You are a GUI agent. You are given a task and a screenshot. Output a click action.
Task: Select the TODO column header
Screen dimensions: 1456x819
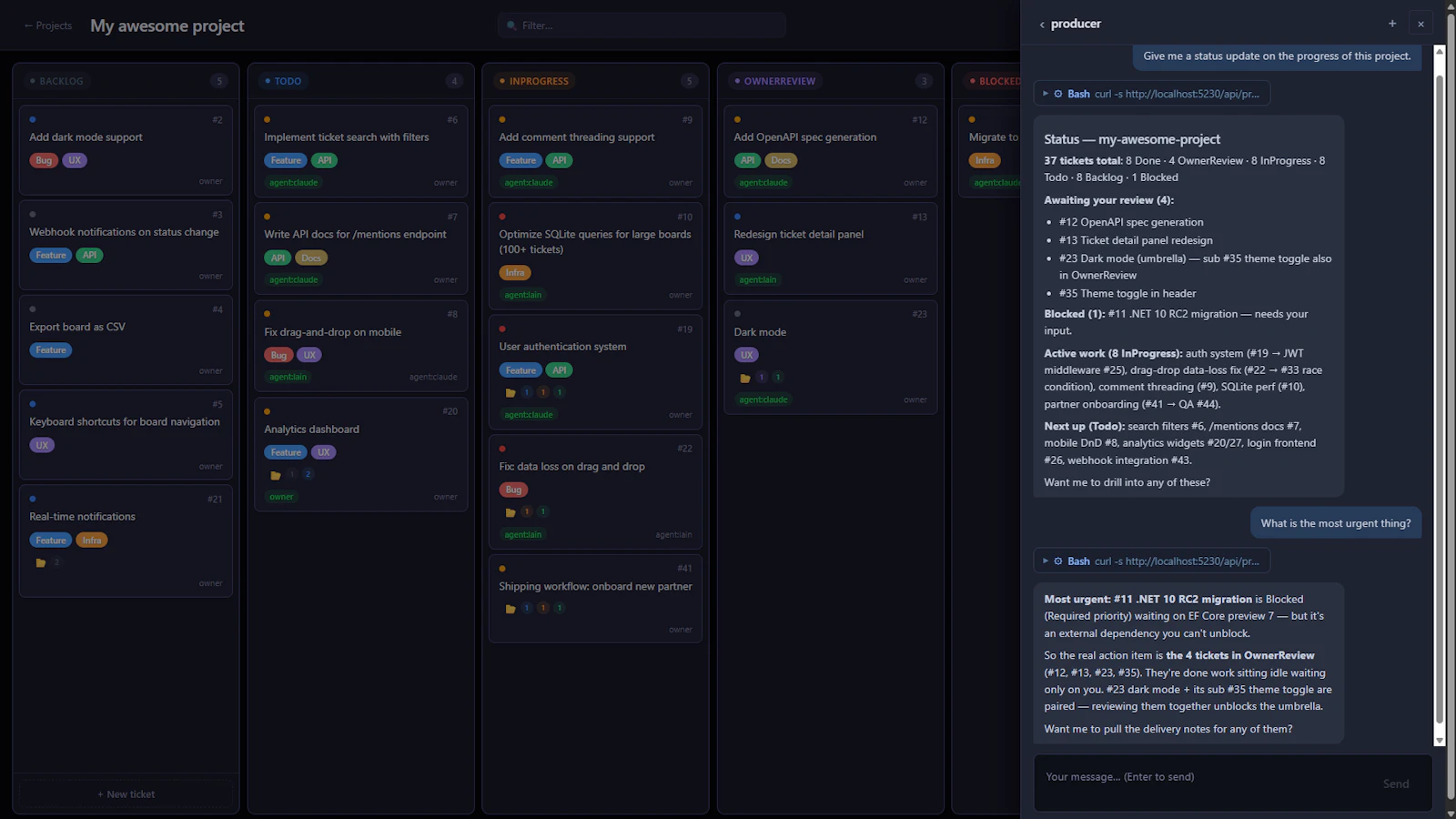pyautogui.click(x=282, y=81)
